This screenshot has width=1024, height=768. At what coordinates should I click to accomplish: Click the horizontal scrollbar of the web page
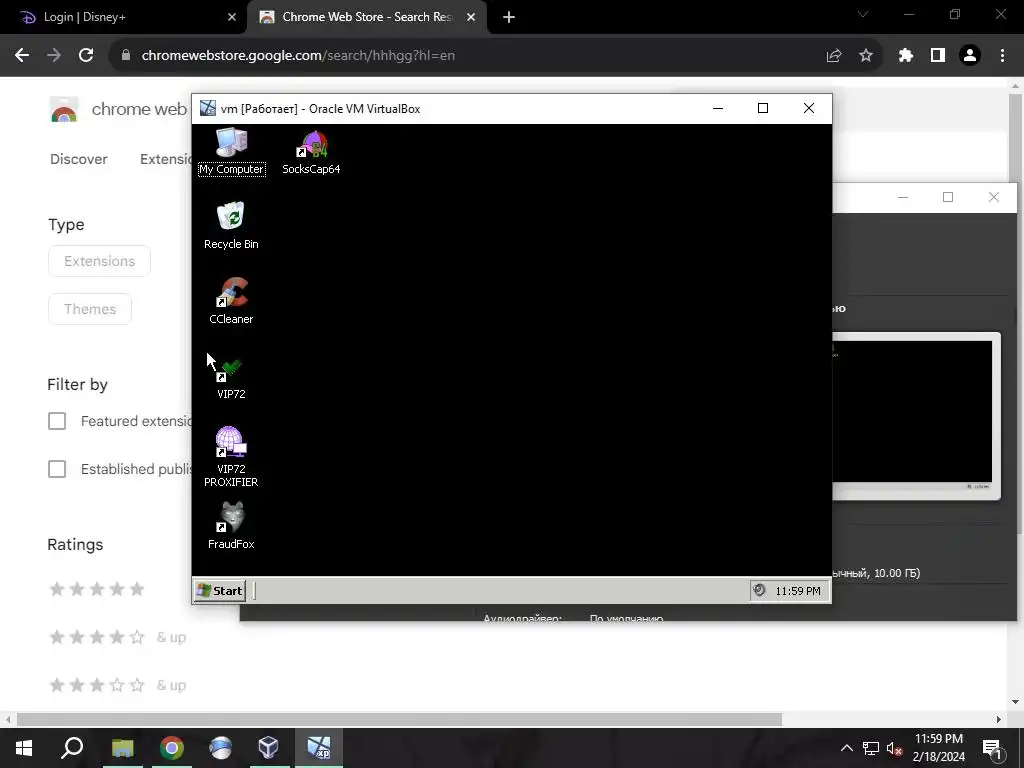(x=399, y=720)
